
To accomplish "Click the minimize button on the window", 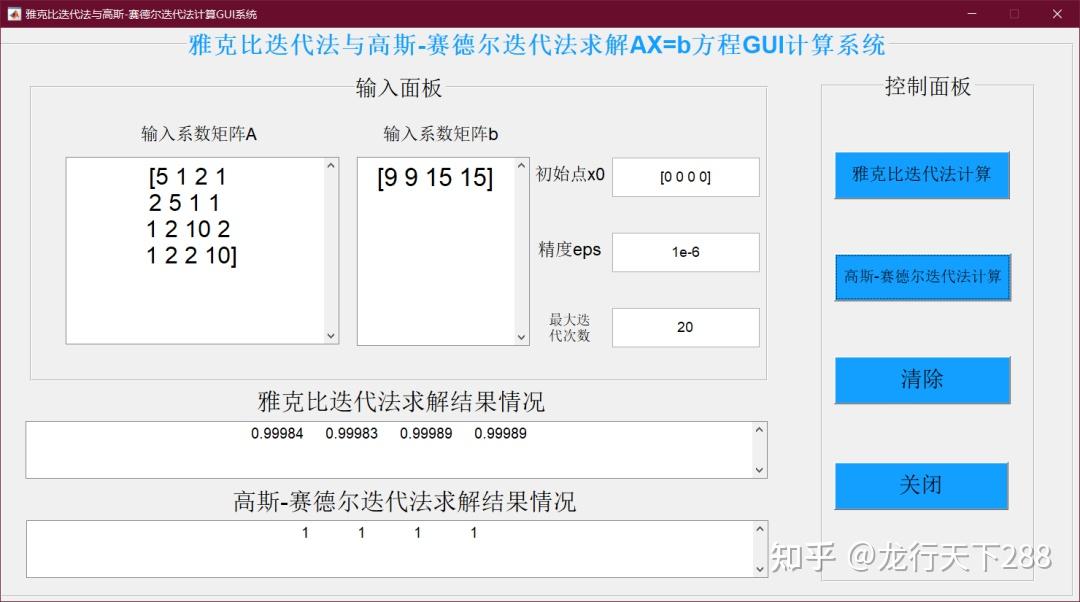I will click(x=970, y=14).
